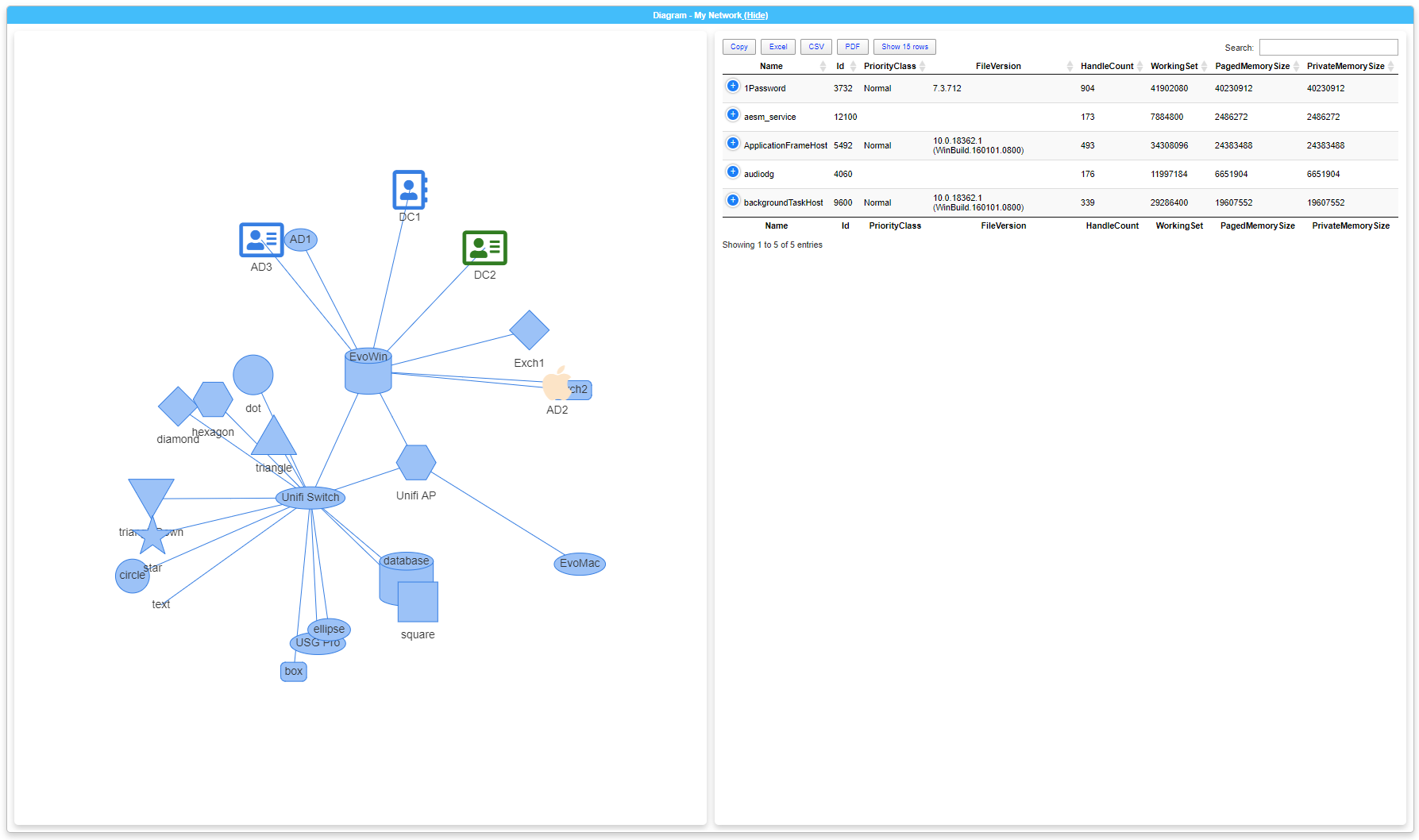
Task: Click the AD3 contact node icon
Action: coord(260,240)
